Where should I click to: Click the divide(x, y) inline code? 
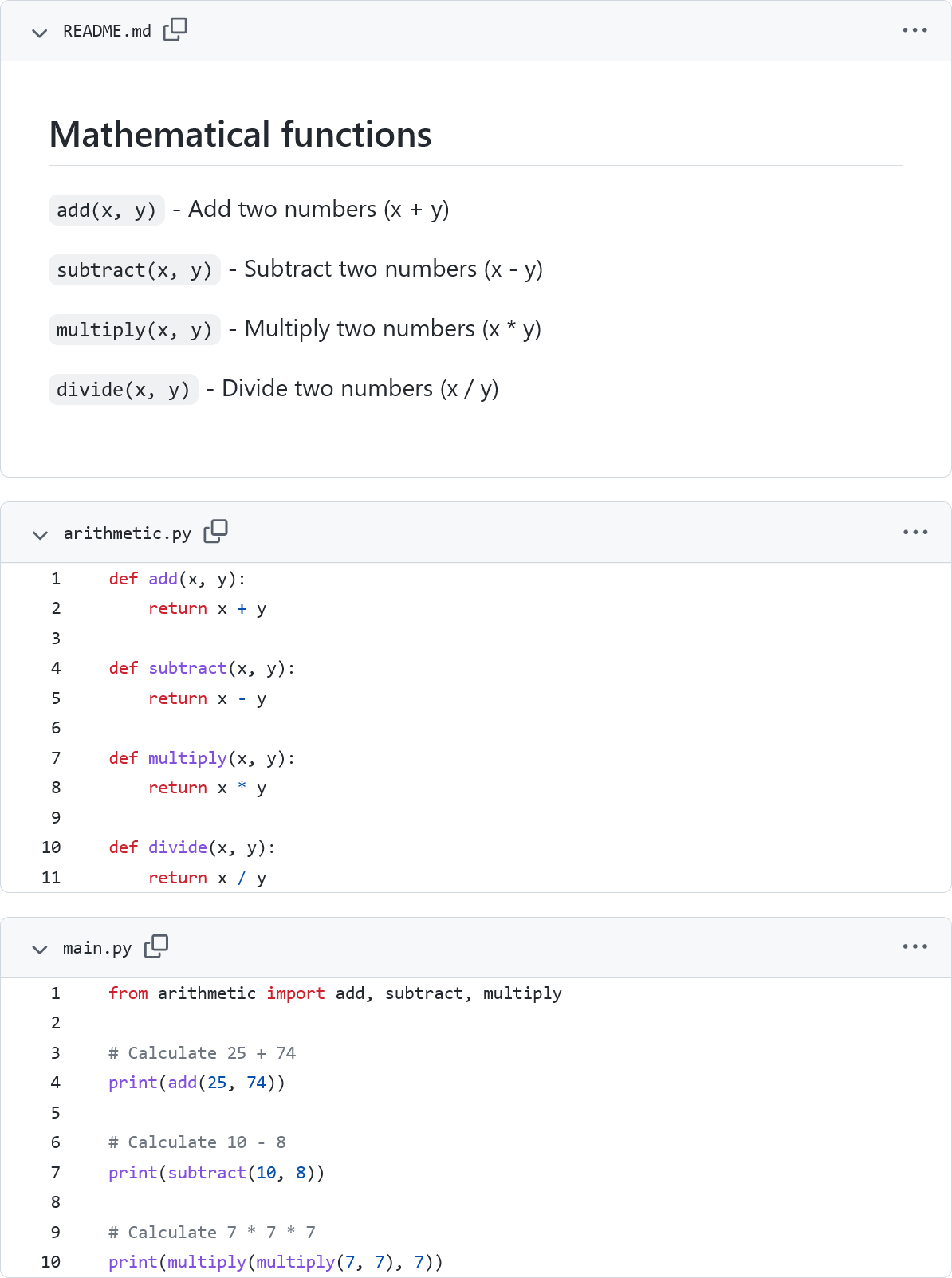pyautogui.click(x=123, y=390)
